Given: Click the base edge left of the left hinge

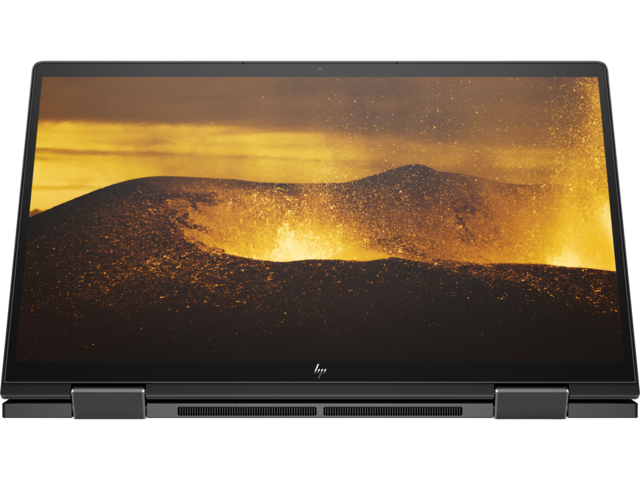Looking at the screenshot, I should click(35, 408).
